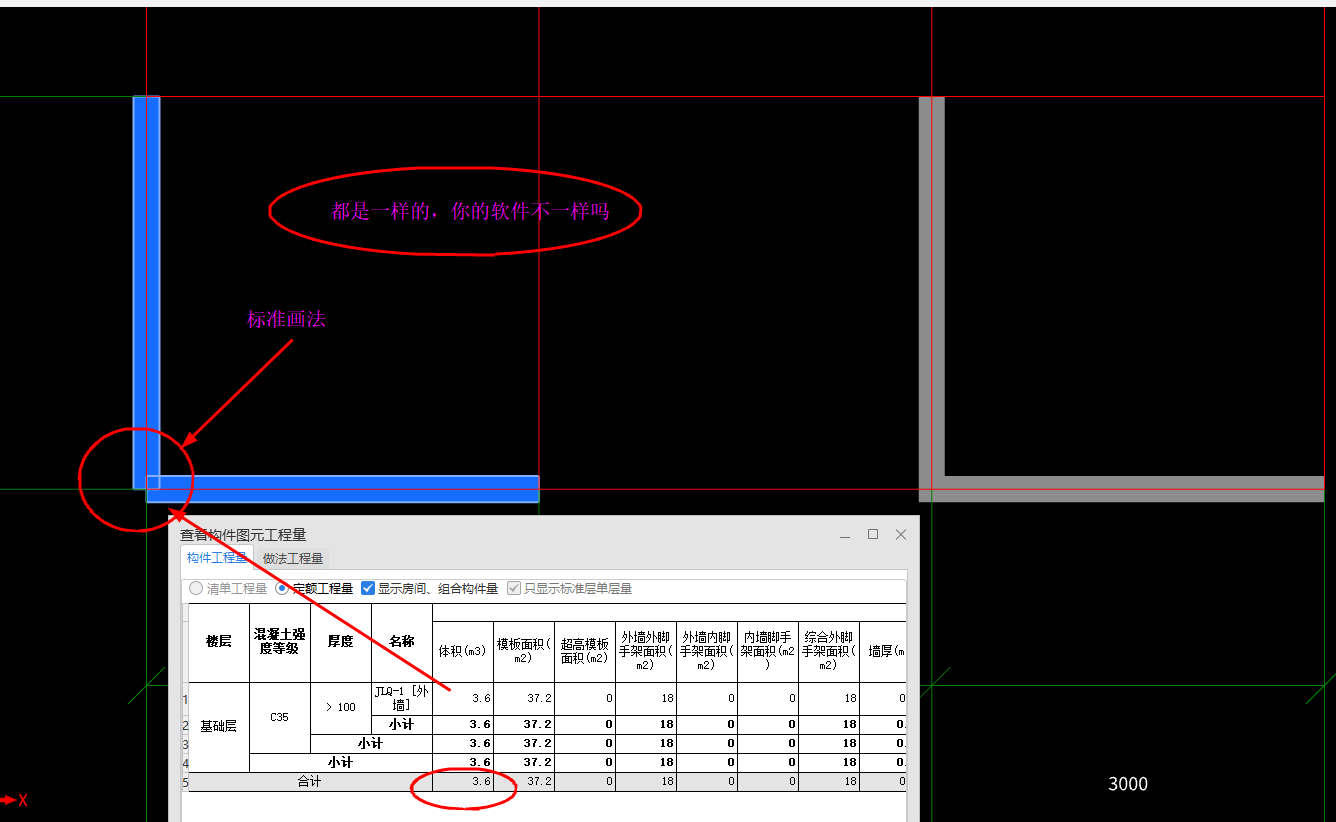The height and width of the screenshot is (822, 1336).
Task: Click the 综合外脚手架面积 column header
Action: 829,651
